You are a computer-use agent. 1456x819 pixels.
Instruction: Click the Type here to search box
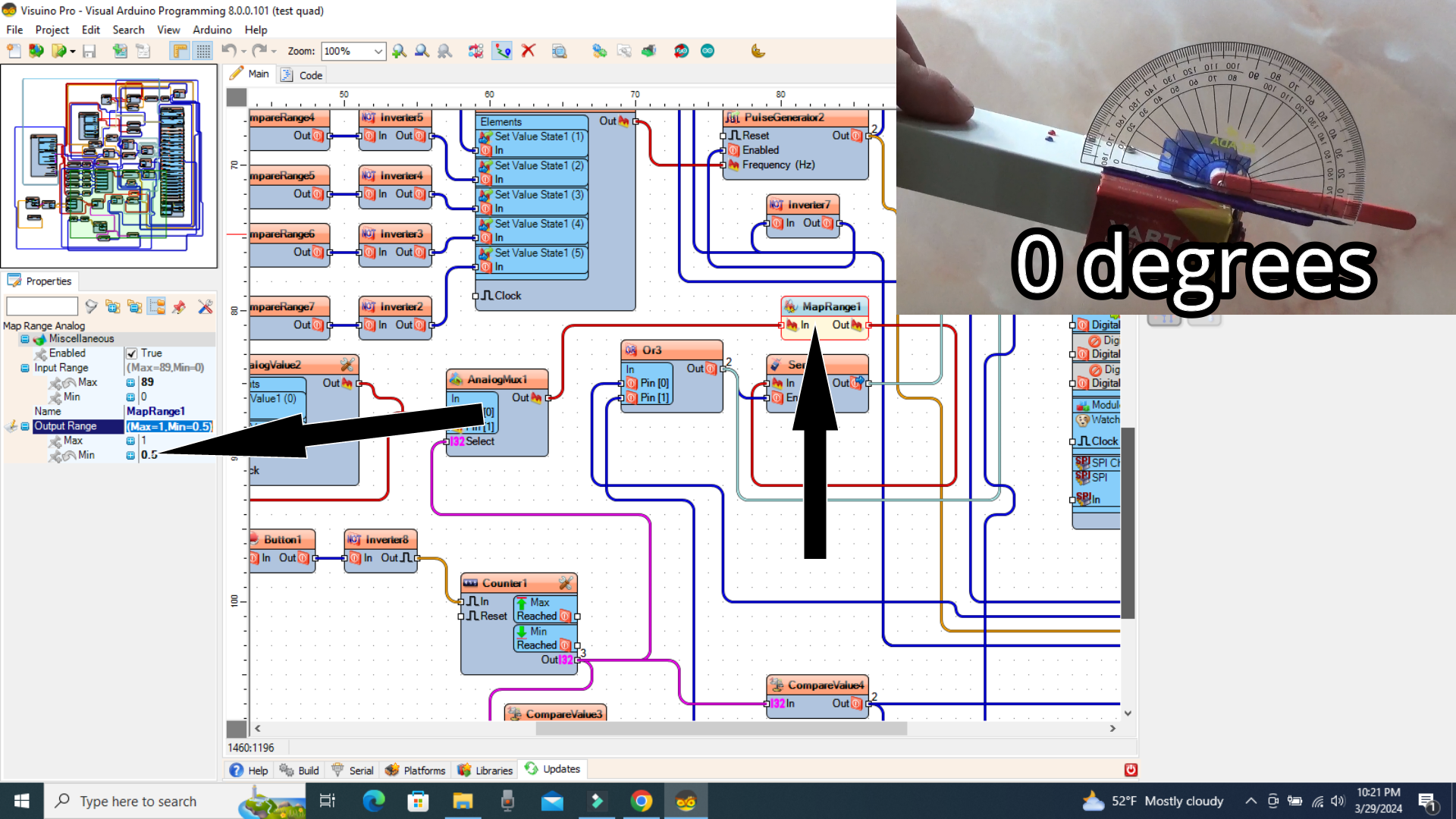174,801
